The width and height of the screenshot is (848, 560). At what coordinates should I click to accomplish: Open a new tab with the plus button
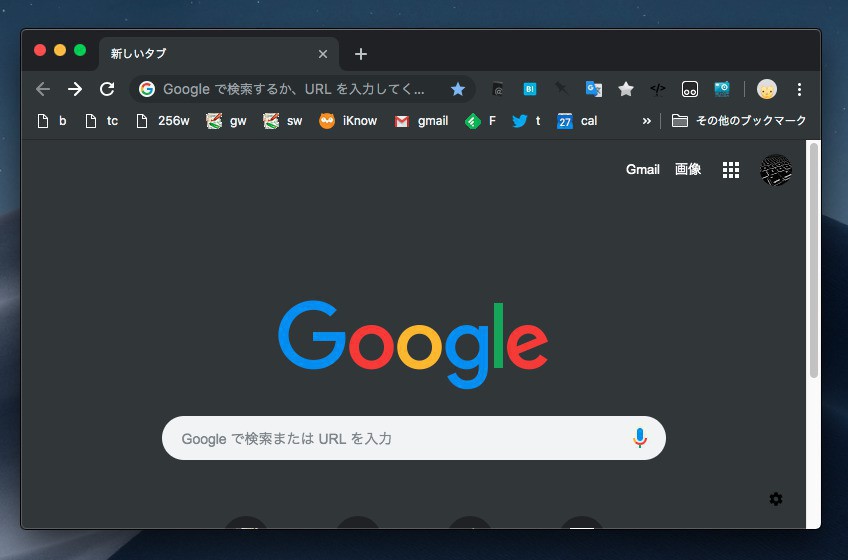[x=361, y=54]
